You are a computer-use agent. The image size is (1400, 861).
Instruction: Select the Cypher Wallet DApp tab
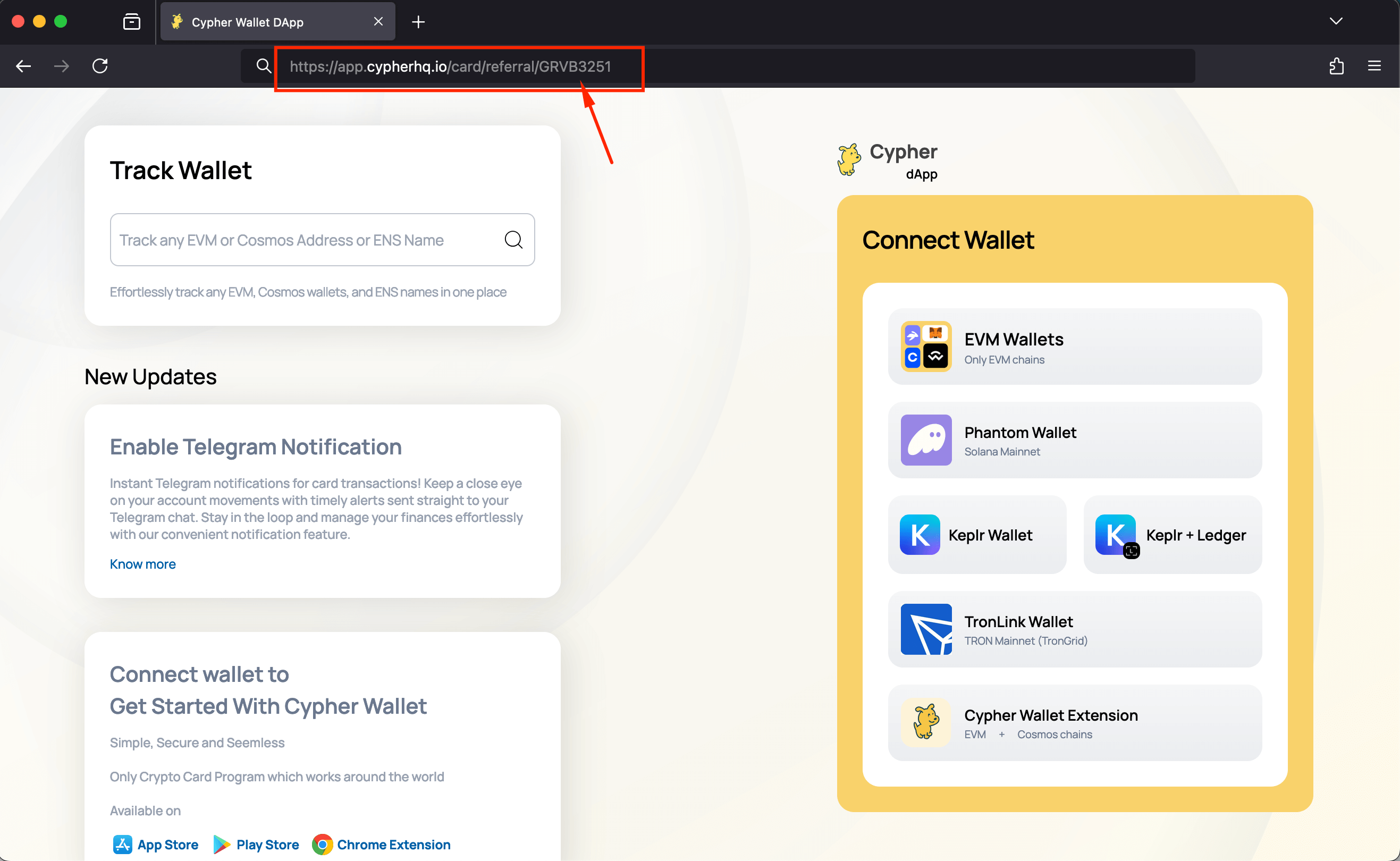278,22
